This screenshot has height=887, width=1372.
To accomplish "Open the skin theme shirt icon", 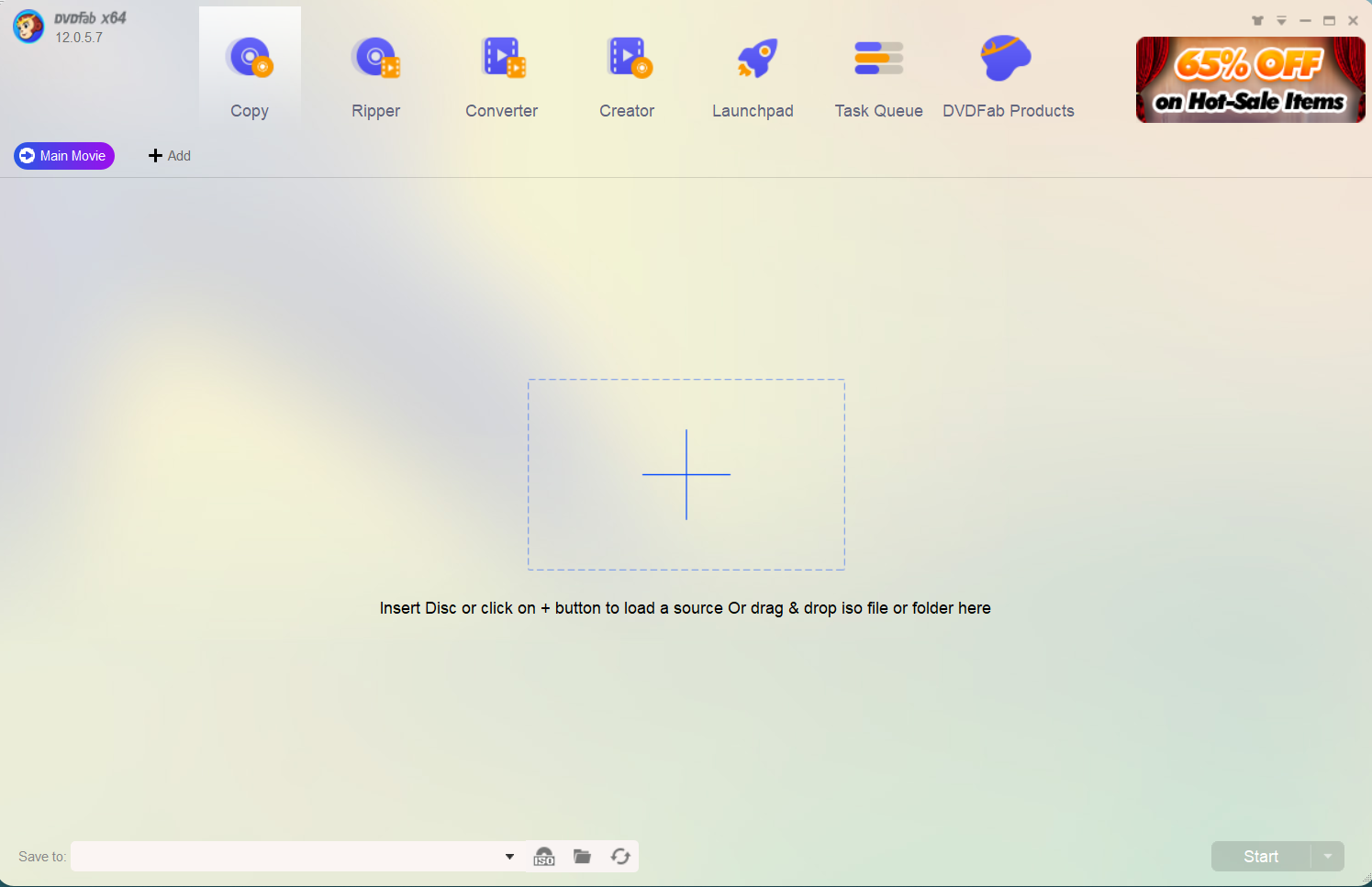I will click(1257, 20).
